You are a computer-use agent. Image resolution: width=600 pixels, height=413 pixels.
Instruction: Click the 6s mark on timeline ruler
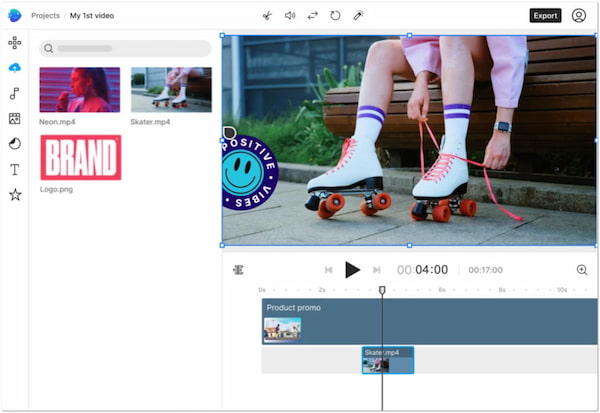tap(442, 290)
